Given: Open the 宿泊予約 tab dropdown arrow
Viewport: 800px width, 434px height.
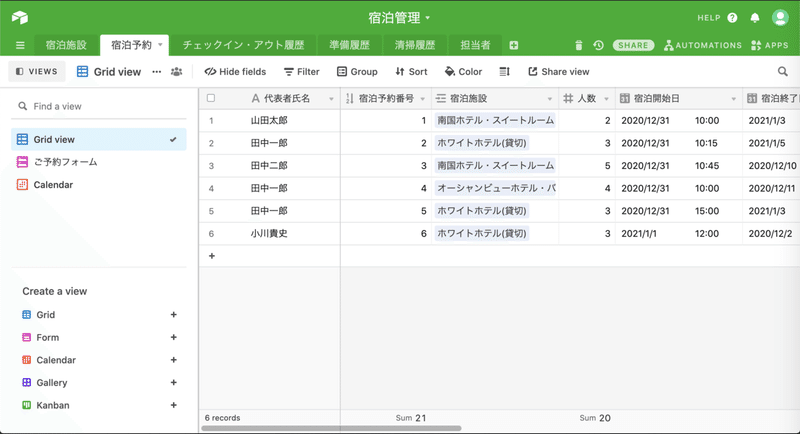Looking at the screenshot, I should click(x=160, y=45).
